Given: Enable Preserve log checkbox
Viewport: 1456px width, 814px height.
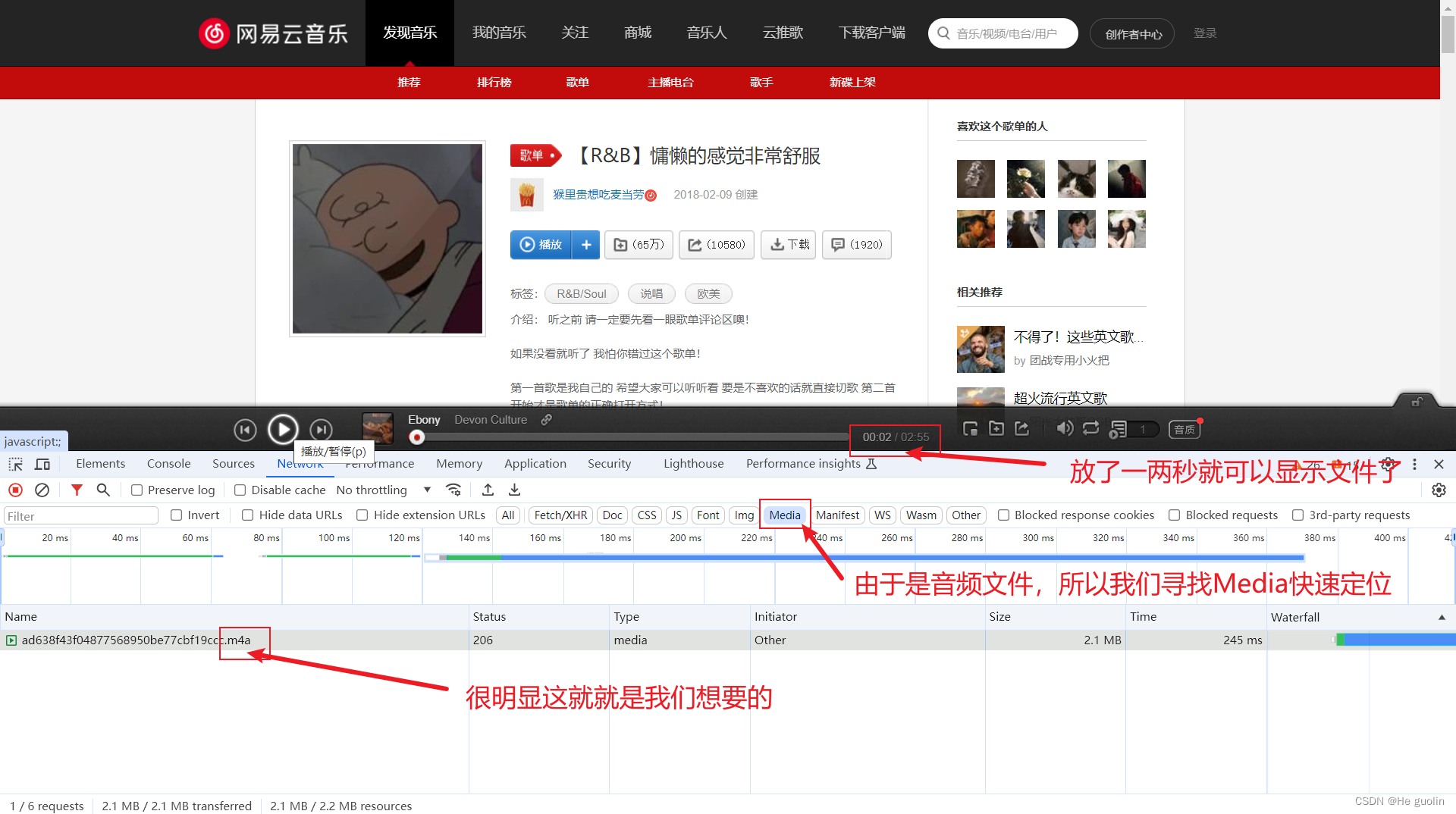Looking at the screenshot, I should 137,490.
